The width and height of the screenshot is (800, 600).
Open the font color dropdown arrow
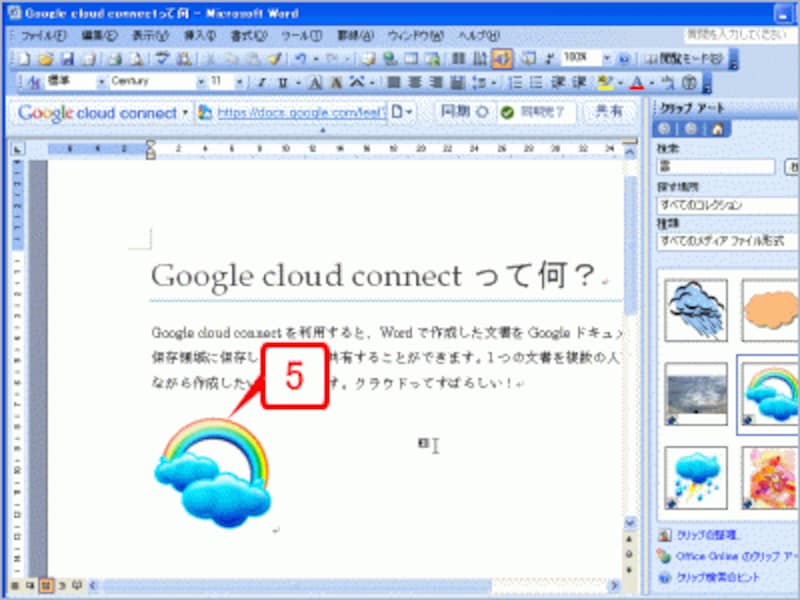[x=651, y=82]
